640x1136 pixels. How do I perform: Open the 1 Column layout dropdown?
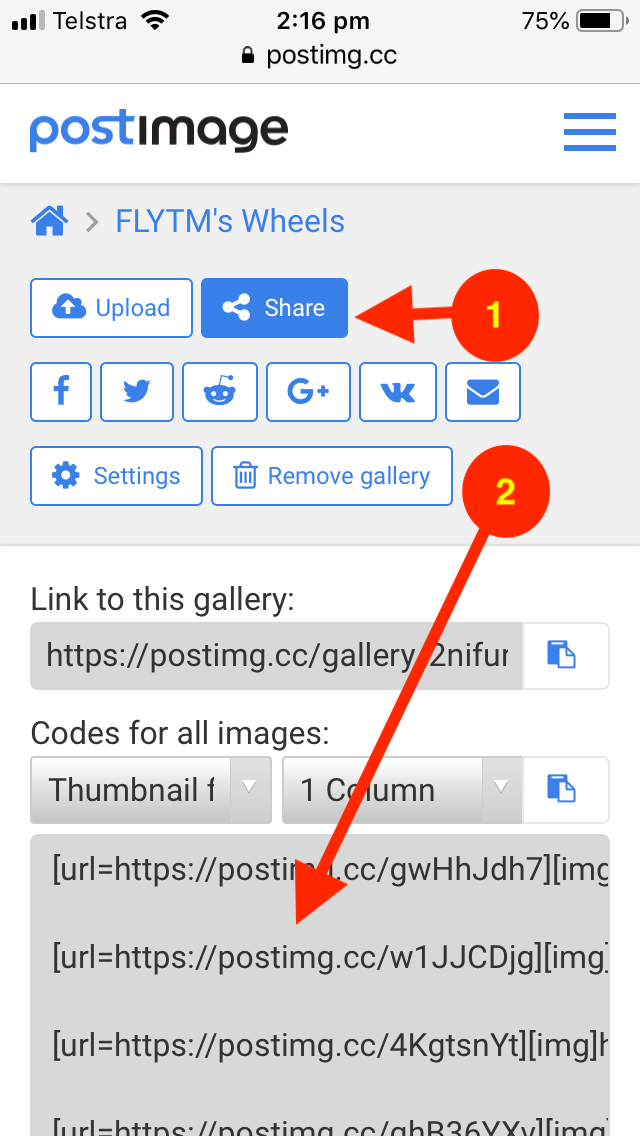(402, 790)
